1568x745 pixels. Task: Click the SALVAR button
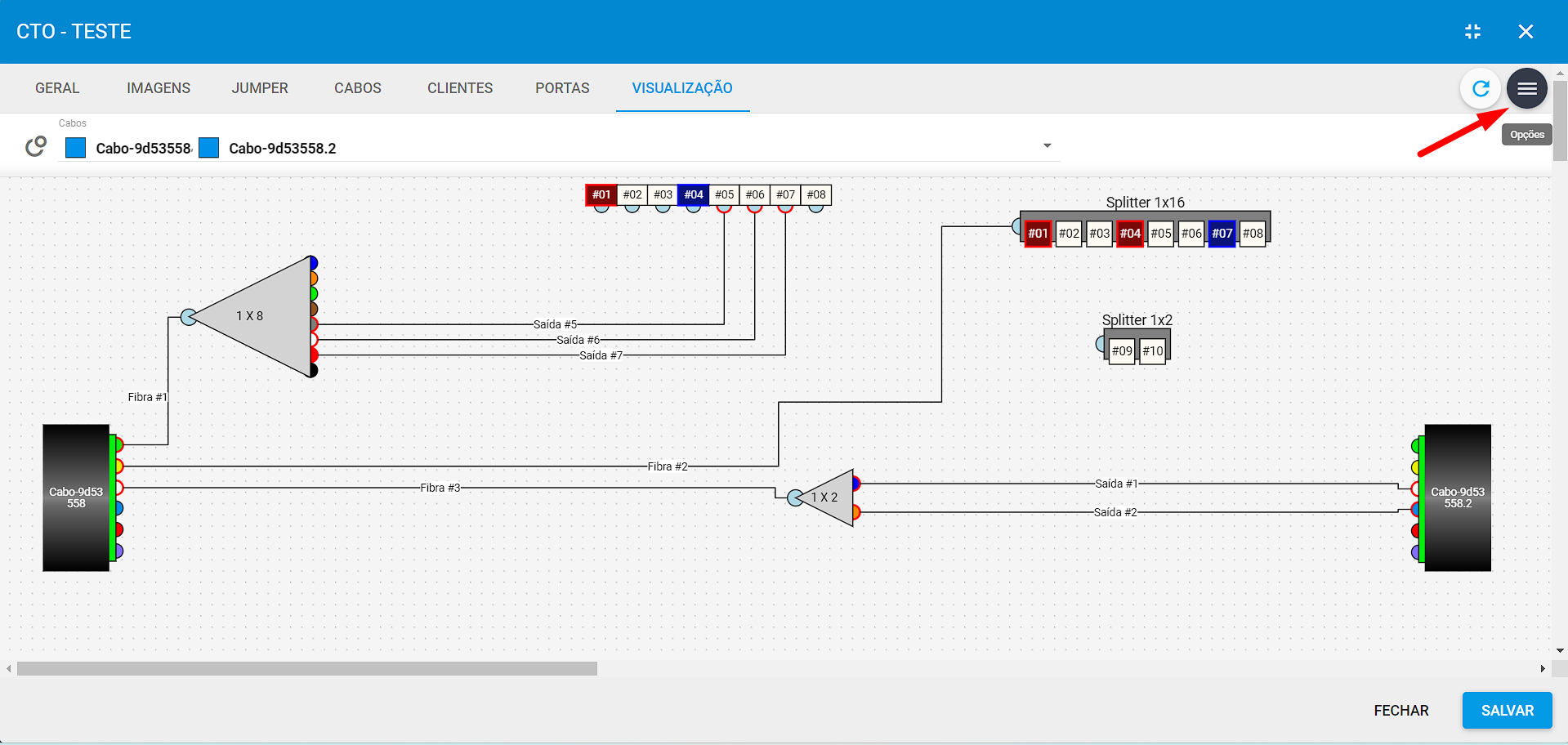(x=1507, y=711)
